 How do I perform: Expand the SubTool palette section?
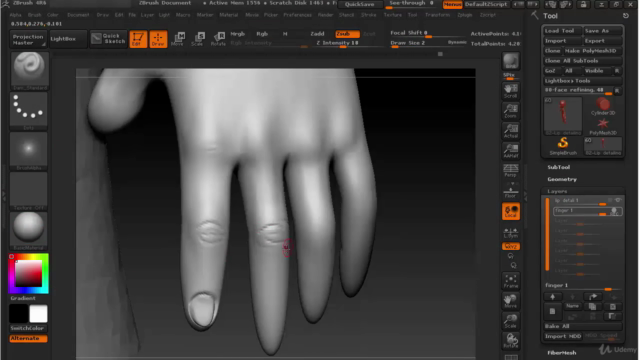click(x=559, y=167)
